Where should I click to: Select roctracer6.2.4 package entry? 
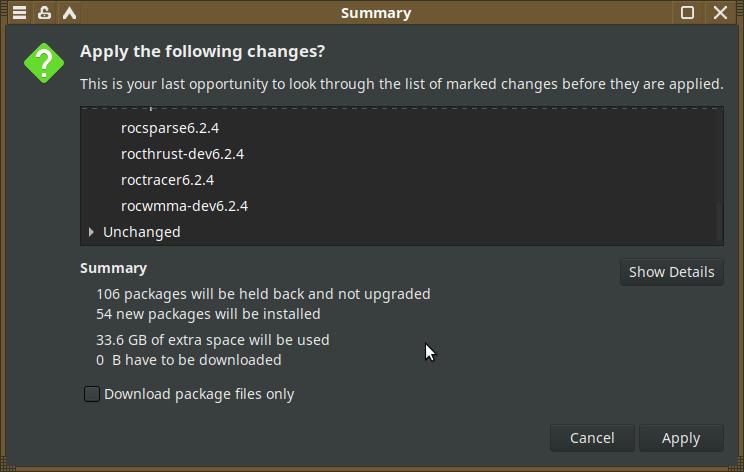pyautogui.click(x=167, y=180)
